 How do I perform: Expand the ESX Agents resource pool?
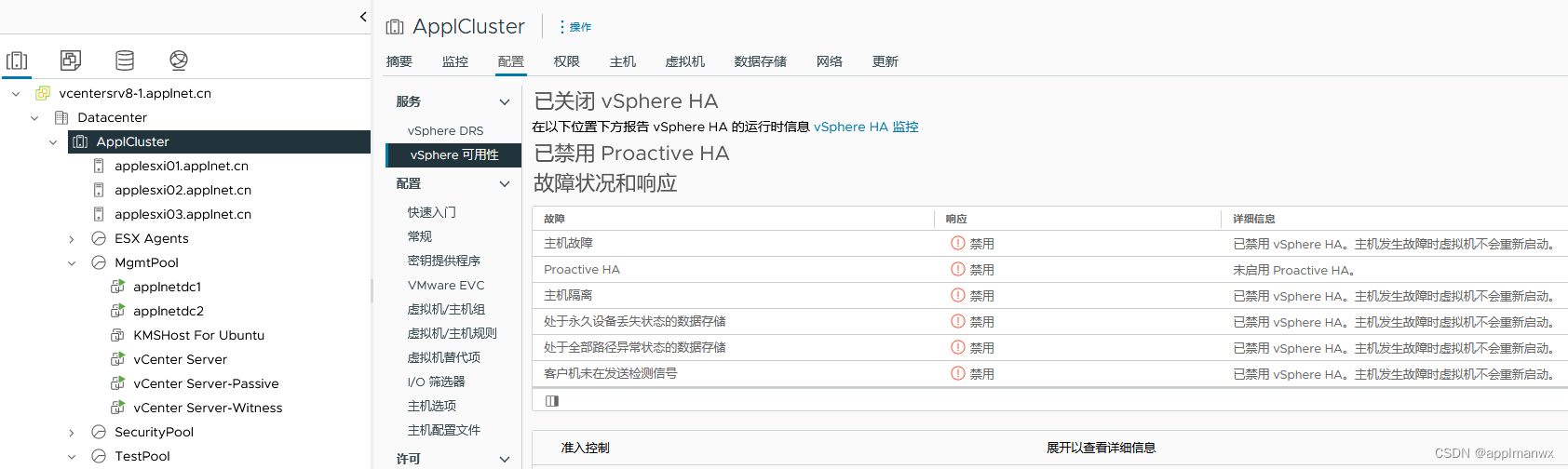click(x=72, y=239)
